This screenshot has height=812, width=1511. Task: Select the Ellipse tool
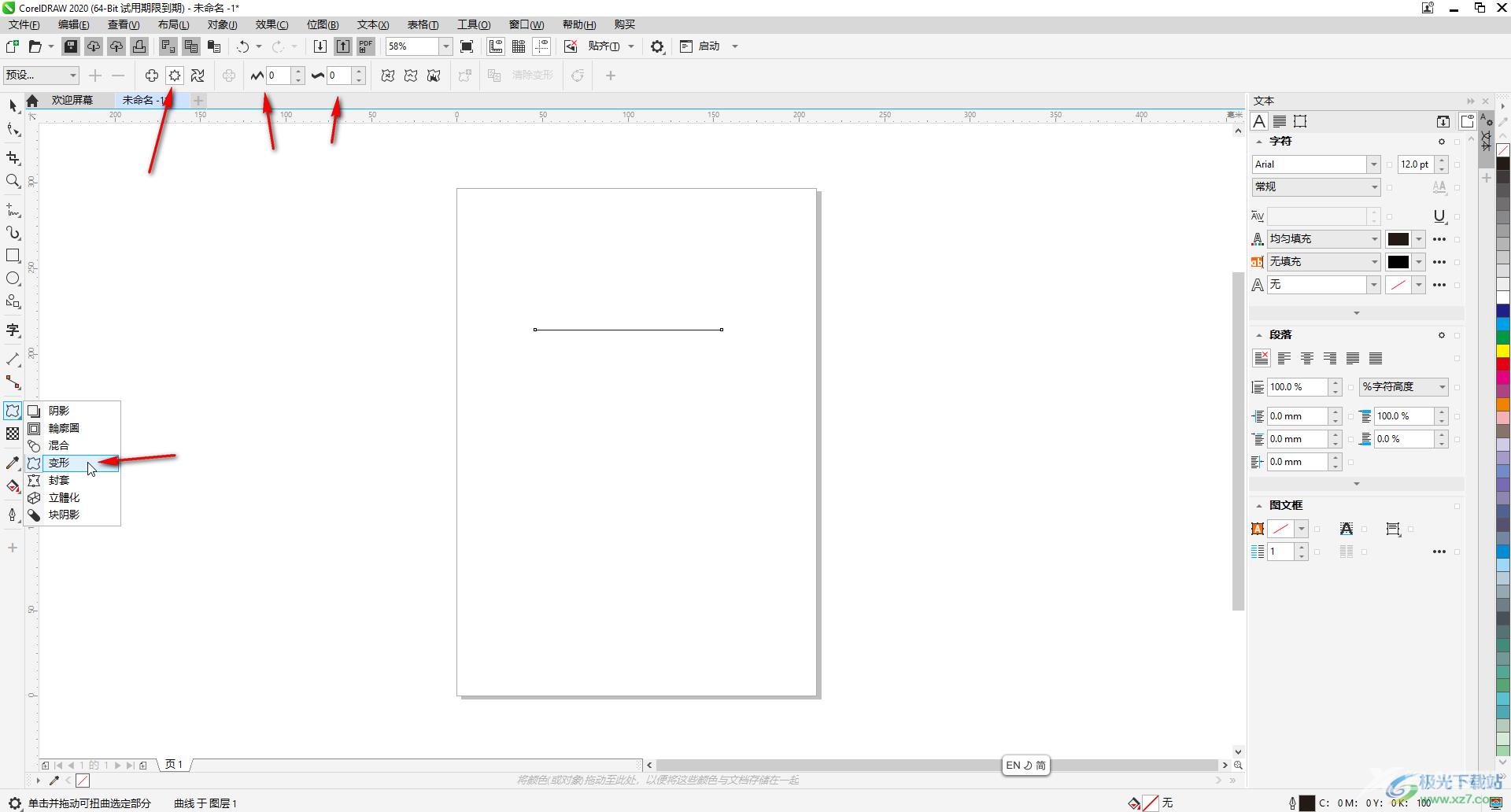13,279
